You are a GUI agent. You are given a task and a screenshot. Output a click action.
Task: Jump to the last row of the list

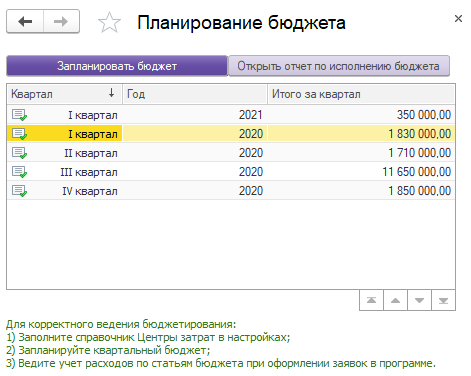point(443,300)
